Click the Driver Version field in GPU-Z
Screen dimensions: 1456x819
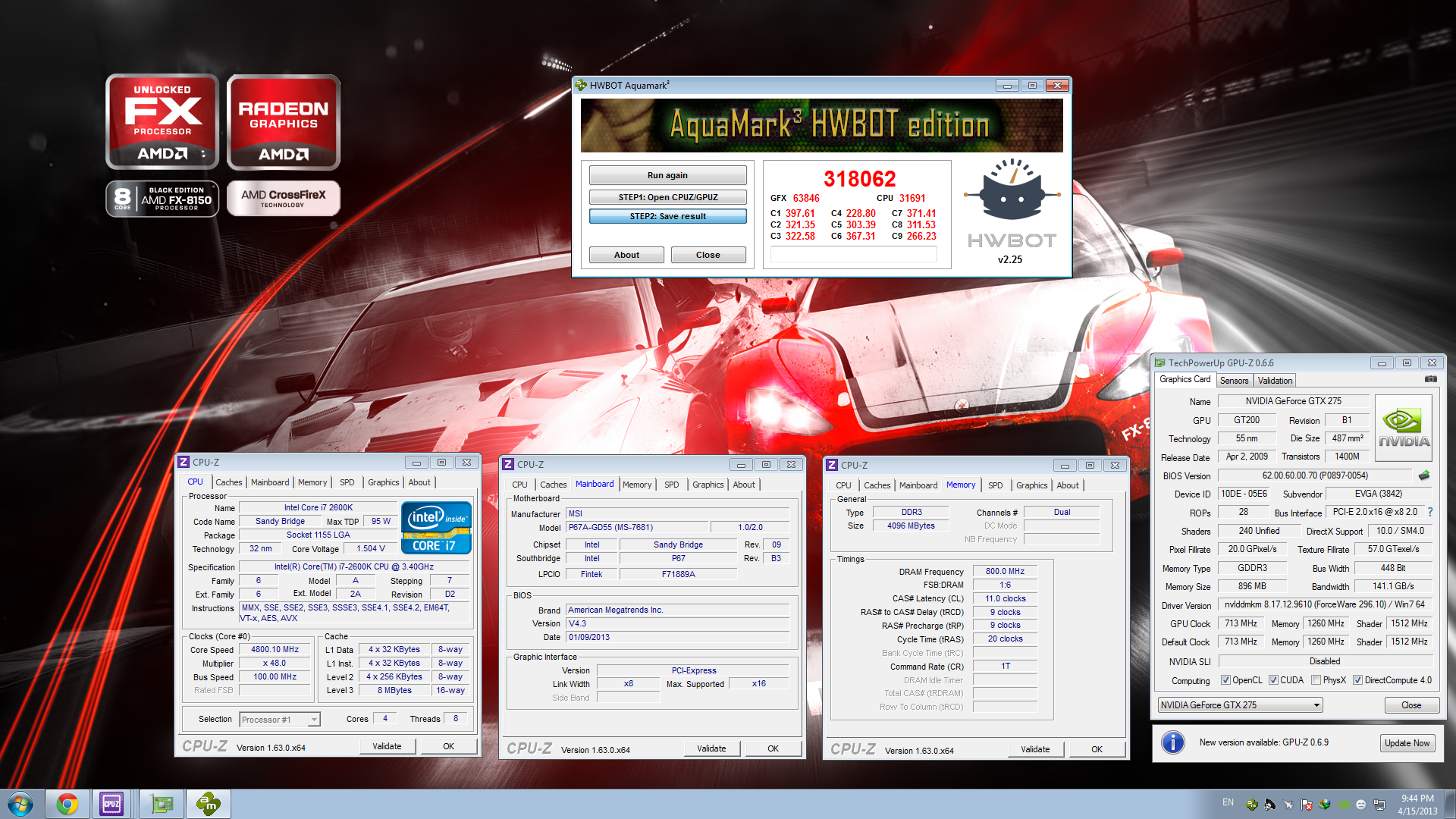click(x=1325, y=604)
